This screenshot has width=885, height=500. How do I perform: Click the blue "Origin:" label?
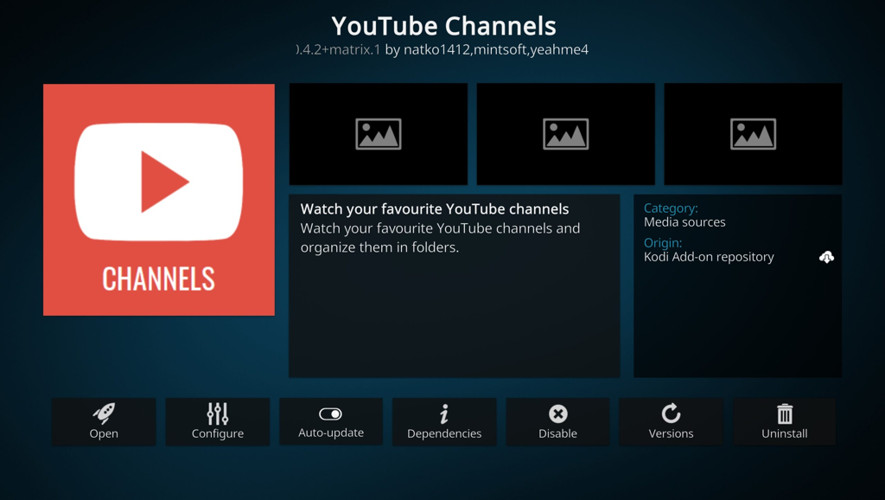(663, 243)
